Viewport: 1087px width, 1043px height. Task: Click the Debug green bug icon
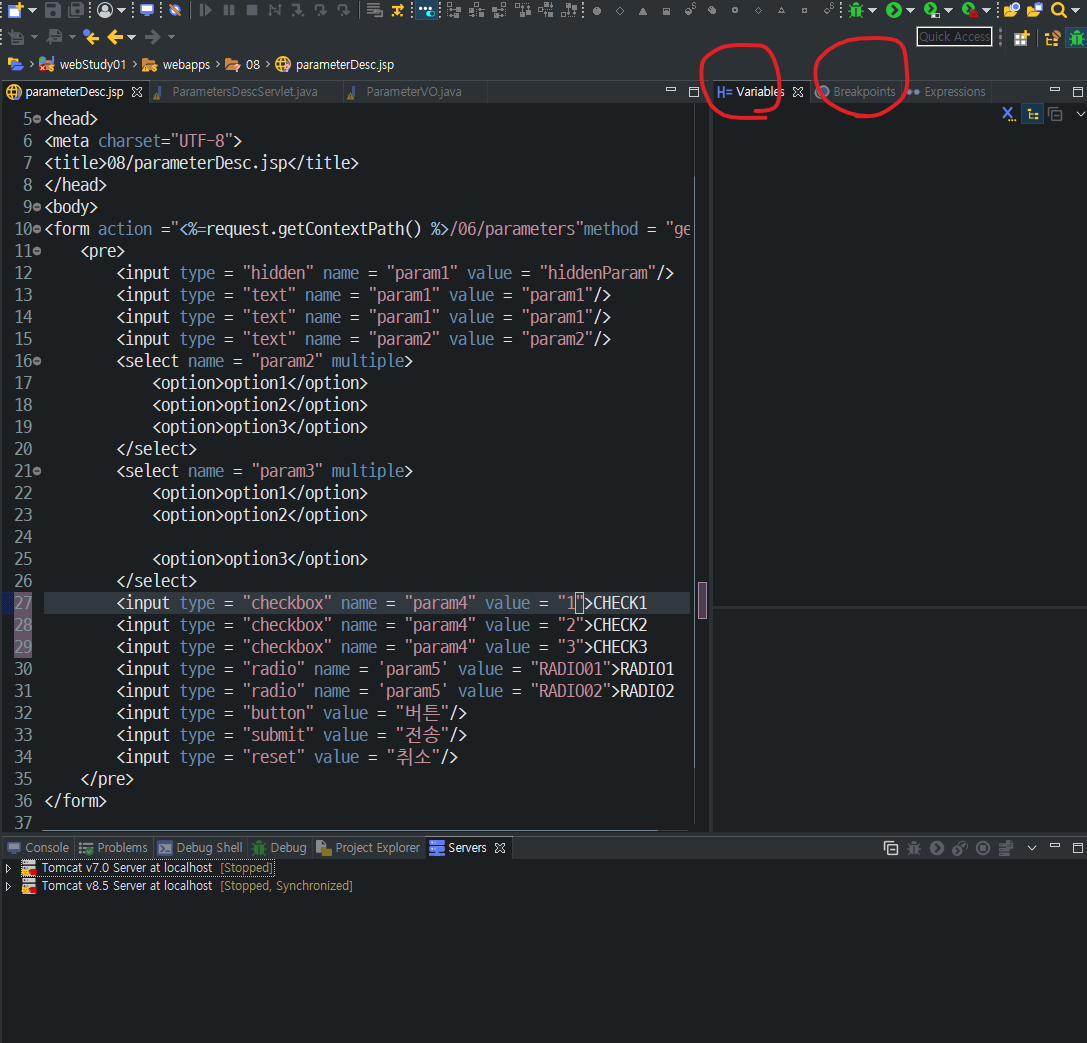click(856, 10)
